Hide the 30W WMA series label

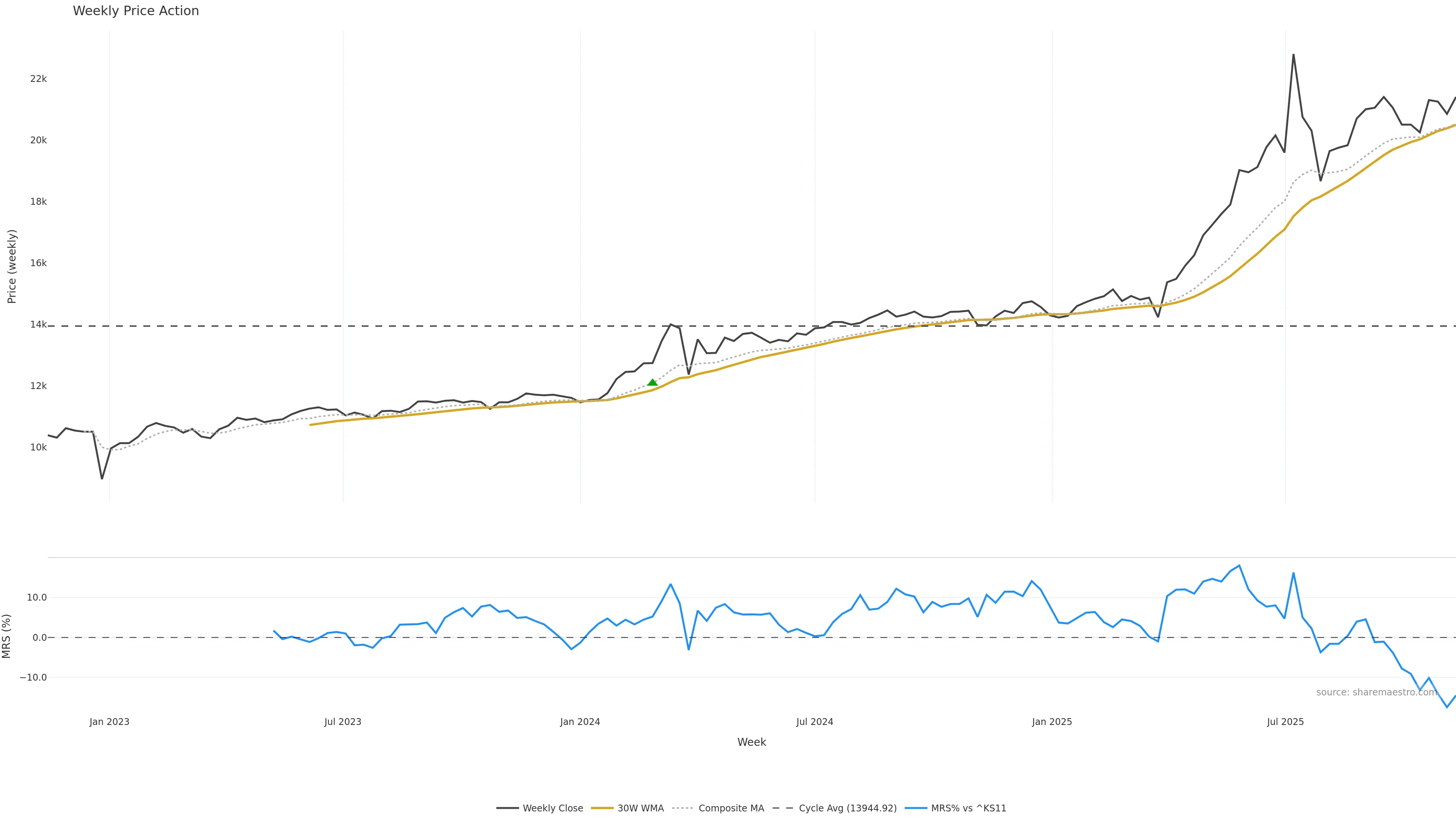point(640,808)
